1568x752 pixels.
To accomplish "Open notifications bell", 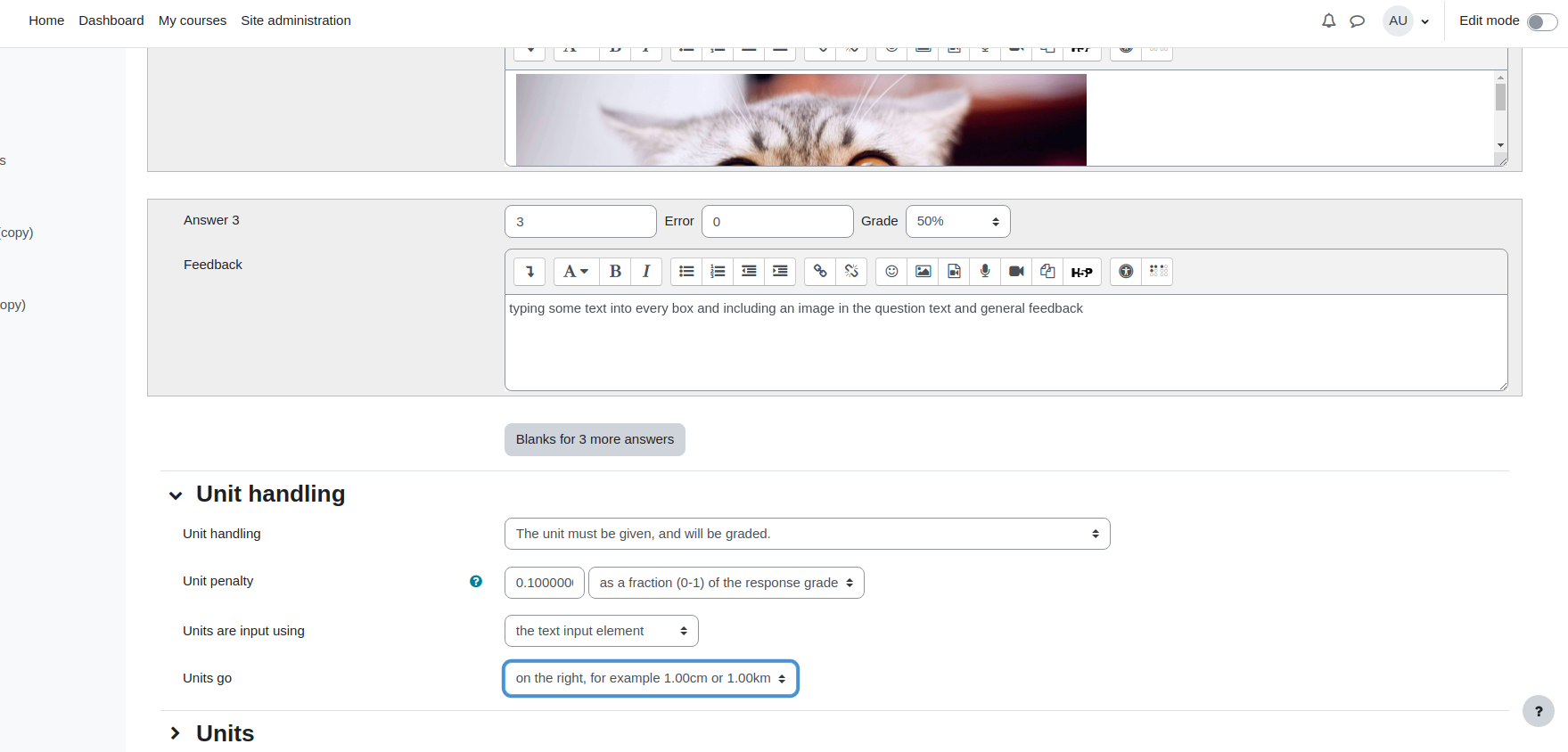I will click(x=1328, y=20).
